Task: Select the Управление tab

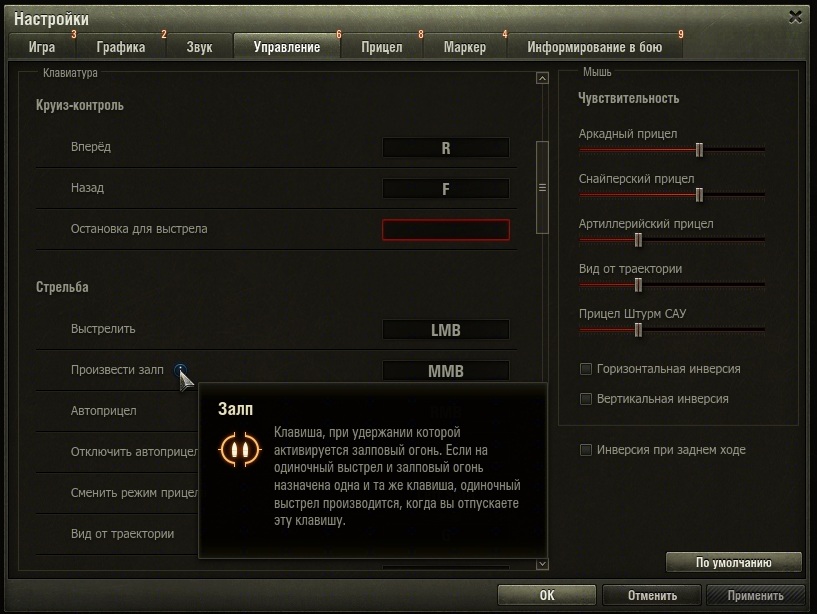Action: coord(287,47)
